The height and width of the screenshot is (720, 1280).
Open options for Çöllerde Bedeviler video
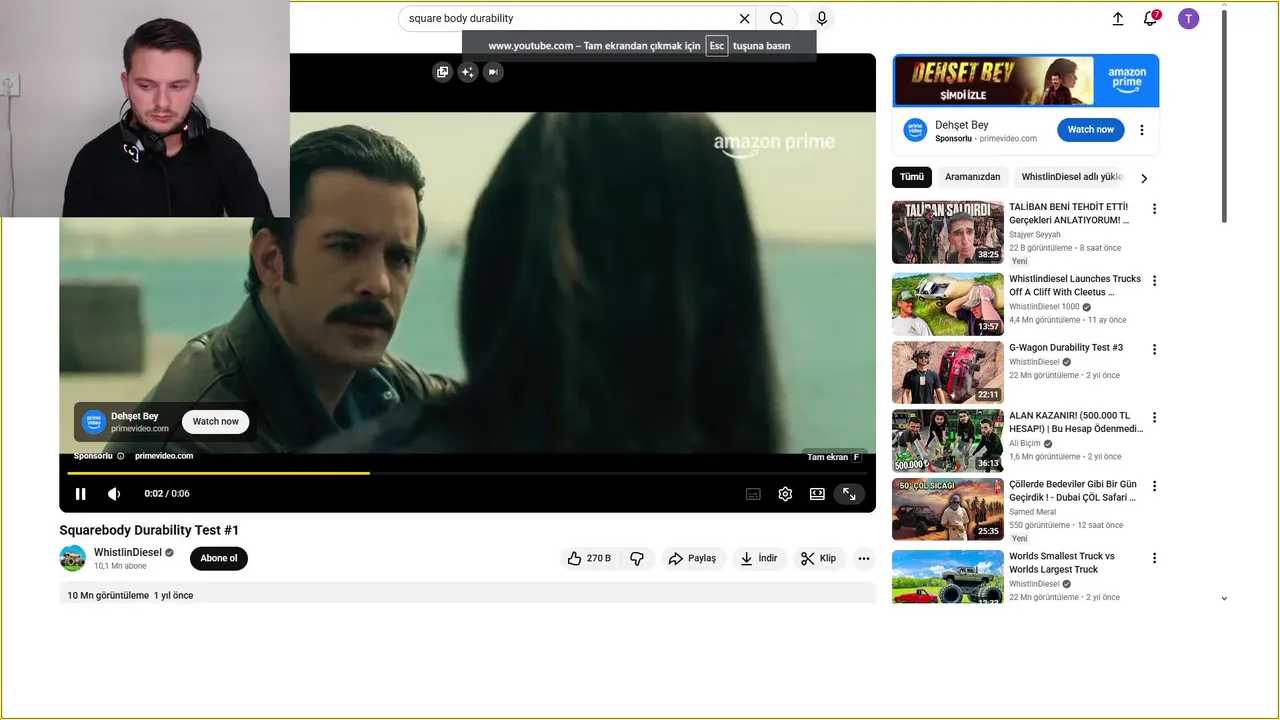(x=1154, y=486)
